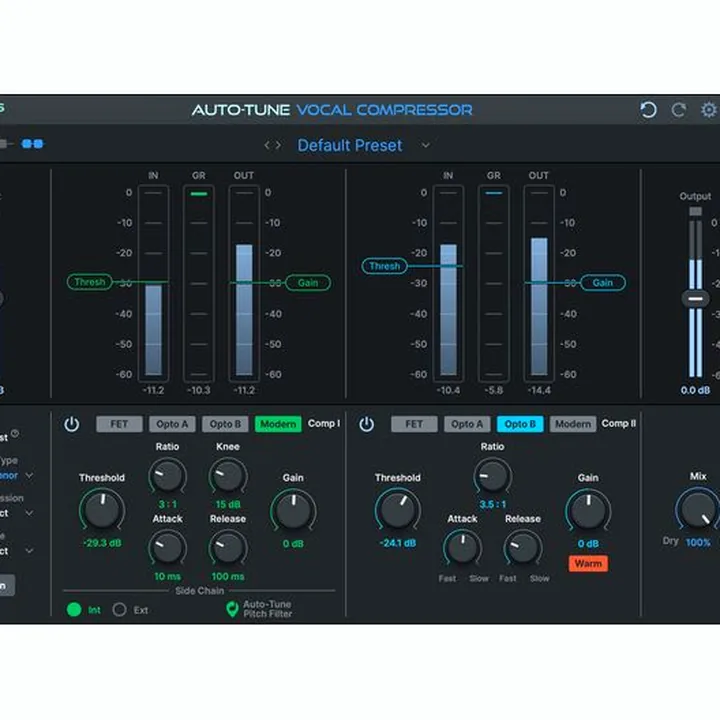720x720 pixels.
Task: Click the 0.0 dB output value
Action: (x=695, y=390)
